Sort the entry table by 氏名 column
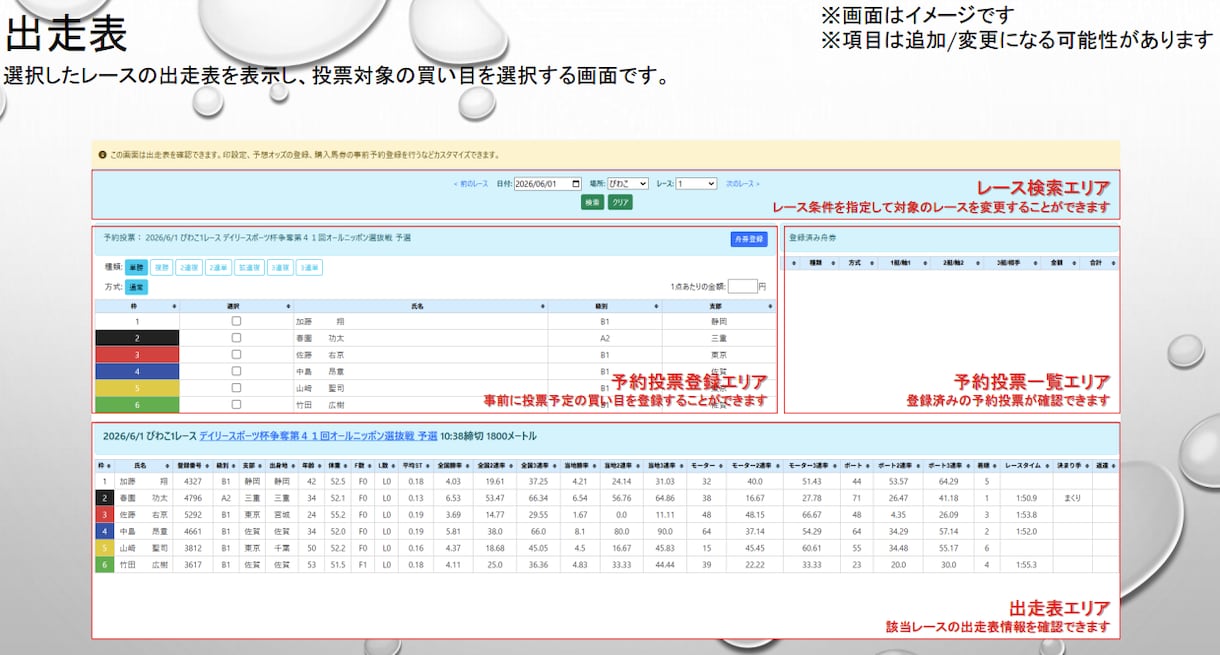 click(x=420, y=305)
